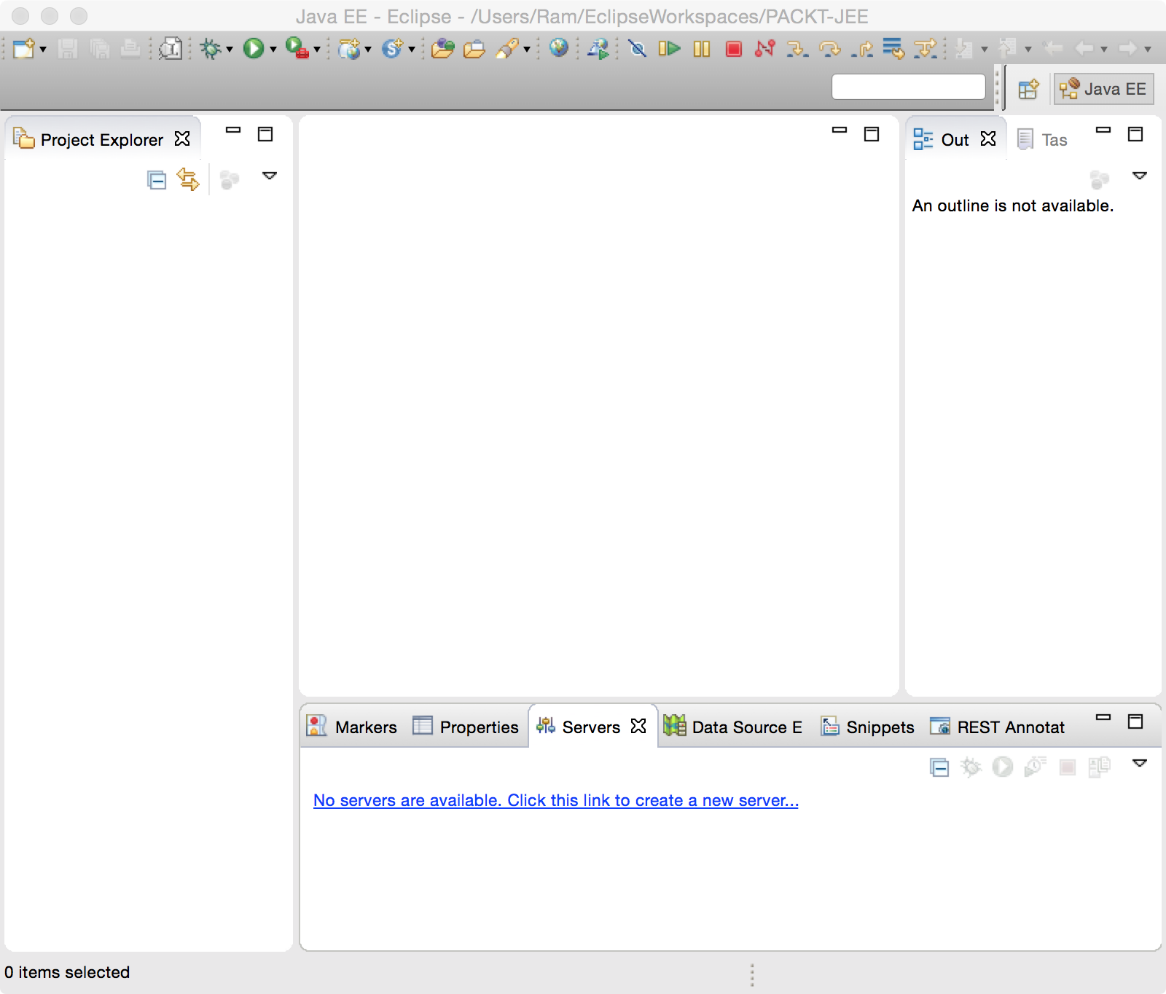The height and width of the screenshot is (994, 1166).
Task: Click the New Servlet 'S' icon
Action: pos(392,49)
